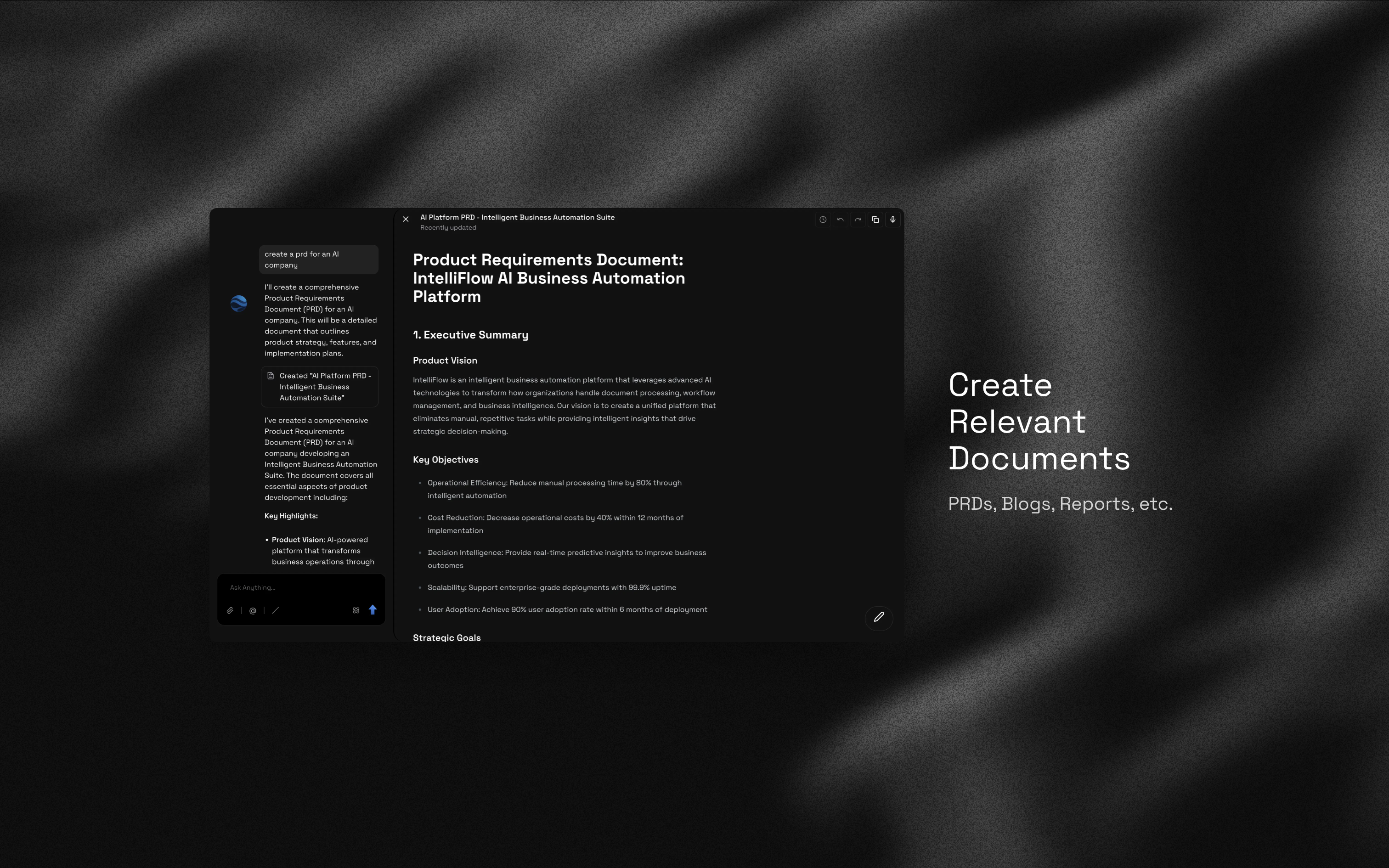Toggle the atom reasoning mode icon
This screenshot has height=868, width=1389.
tap(356, 610)
